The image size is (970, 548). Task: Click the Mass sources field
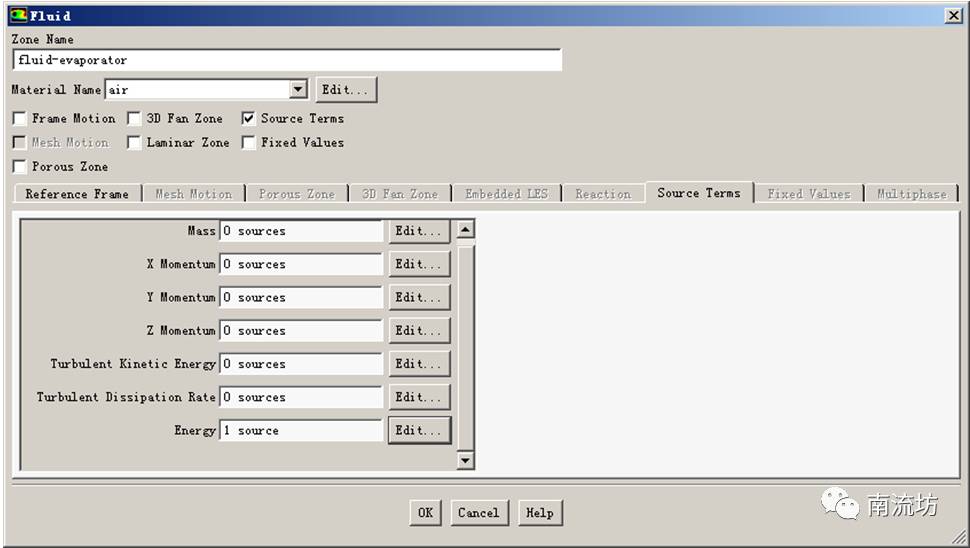[301, 231]
